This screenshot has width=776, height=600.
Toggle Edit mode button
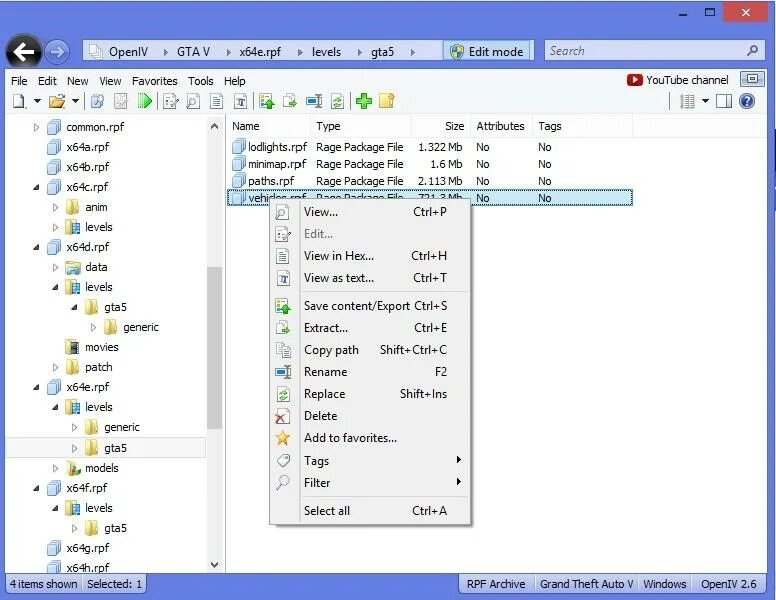(487, 51)
